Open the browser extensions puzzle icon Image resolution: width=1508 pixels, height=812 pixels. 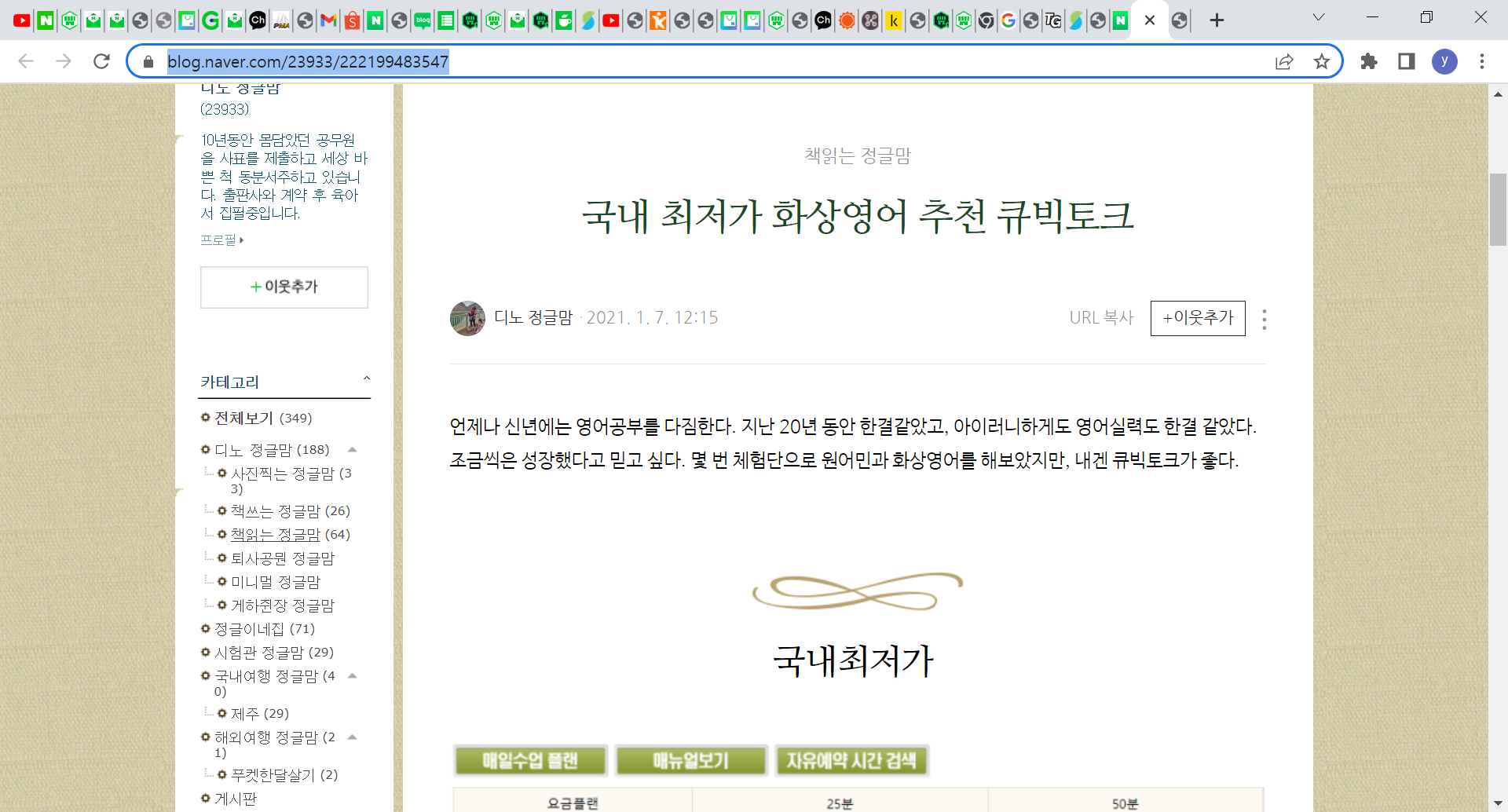coord(1369,61)
